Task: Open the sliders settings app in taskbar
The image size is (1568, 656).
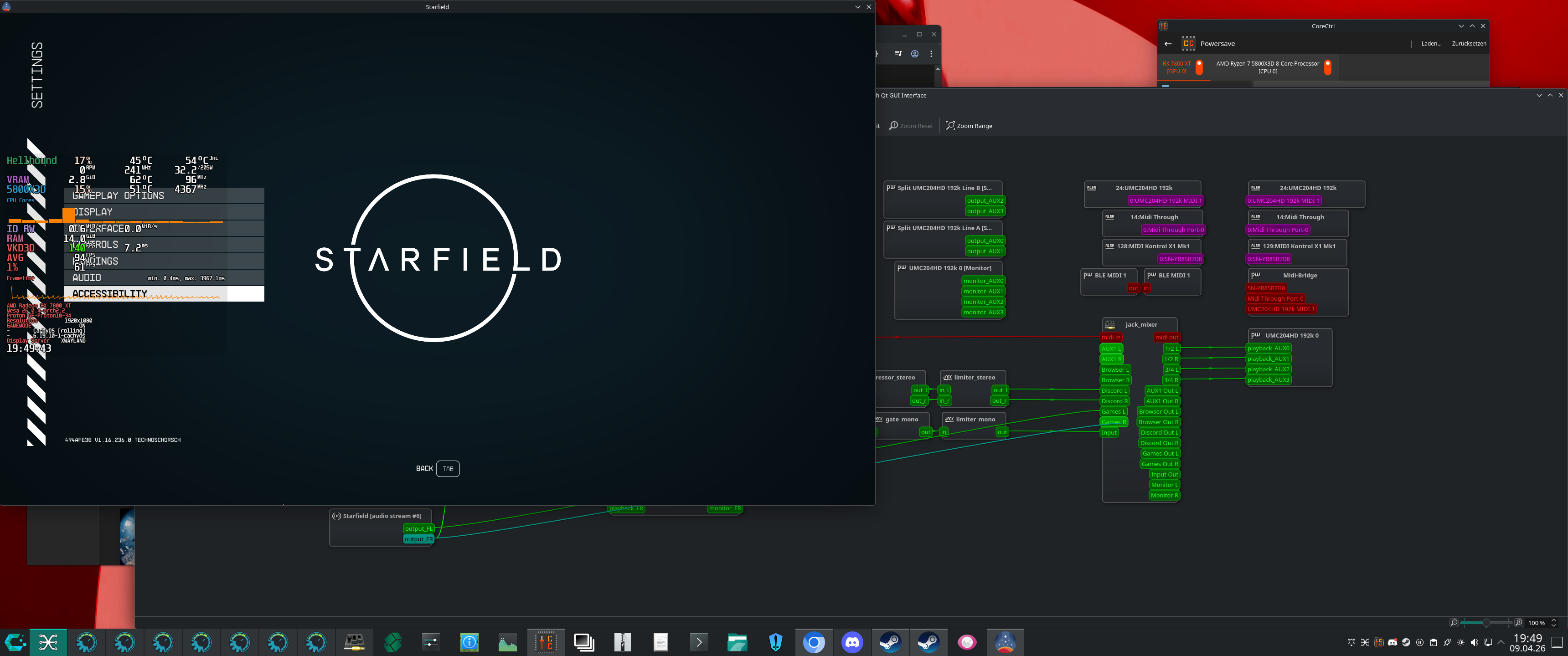Action: (x=431, y=642)
